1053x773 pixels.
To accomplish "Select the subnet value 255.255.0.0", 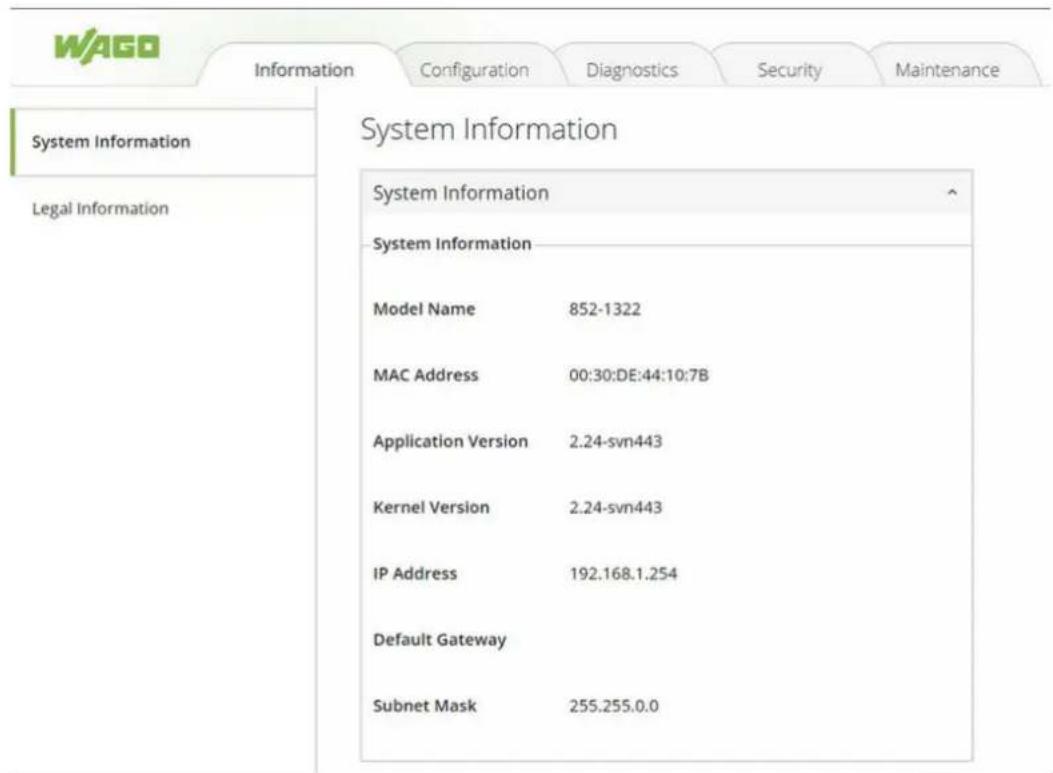I will point(614,706).
